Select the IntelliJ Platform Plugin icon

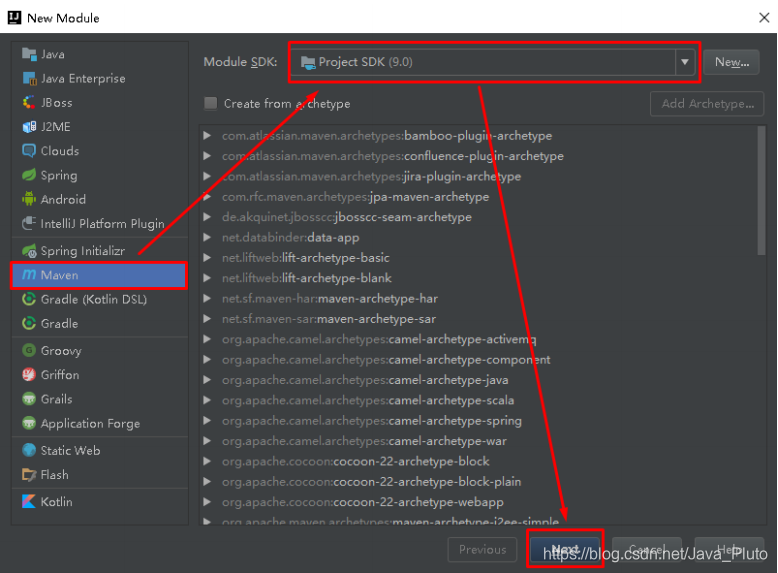(29, 224)
